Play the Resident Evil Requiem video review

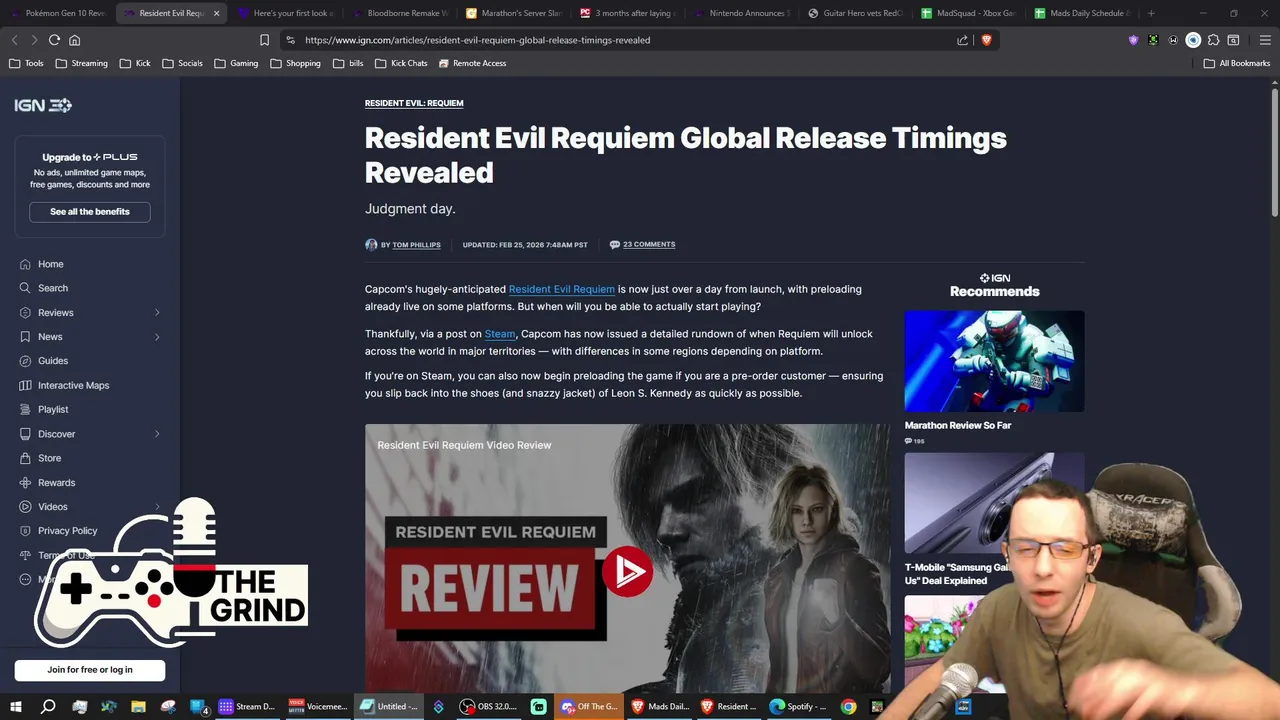(627, 572)
